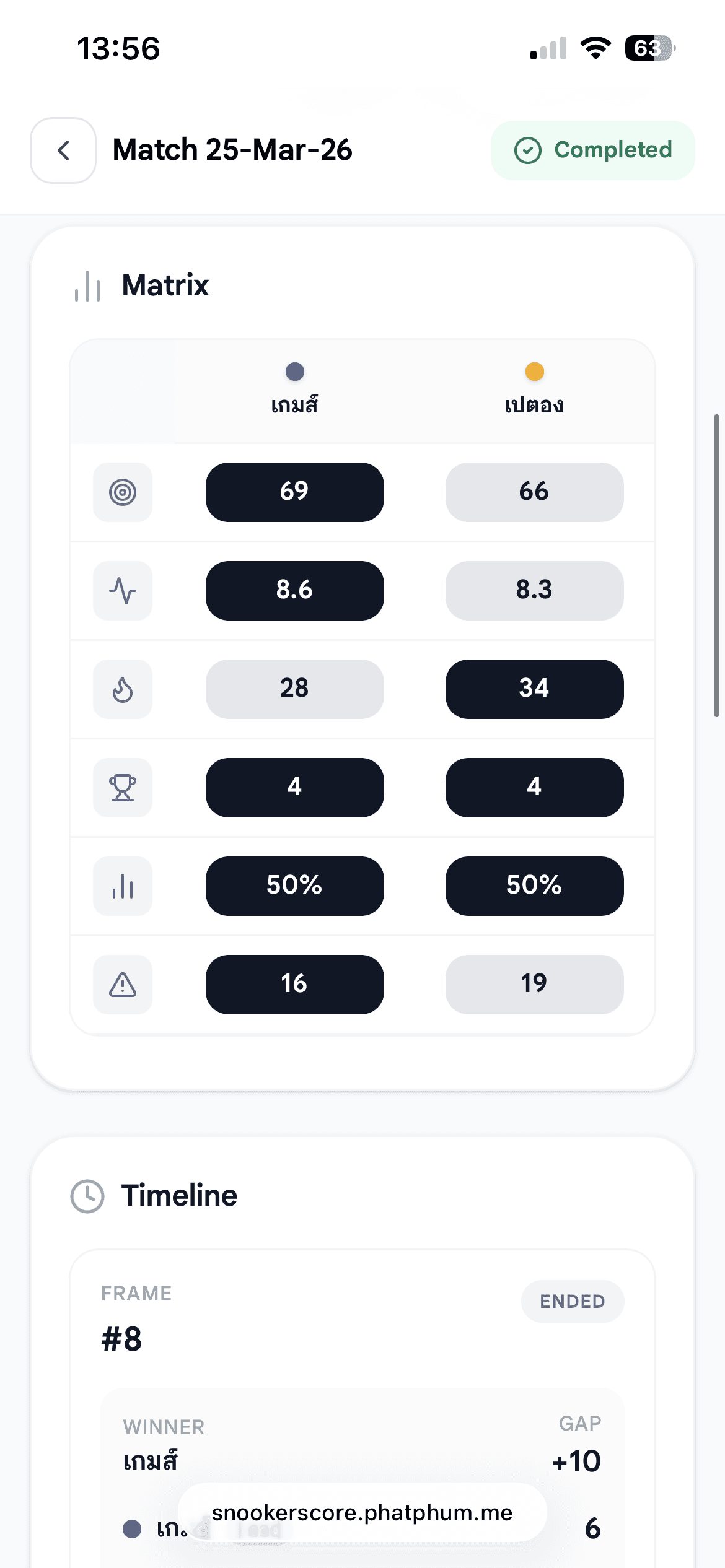Click the Timeline clock icon
Image resolution: width=725 pixels, height=1568 pixels.
click(87, 1196)
